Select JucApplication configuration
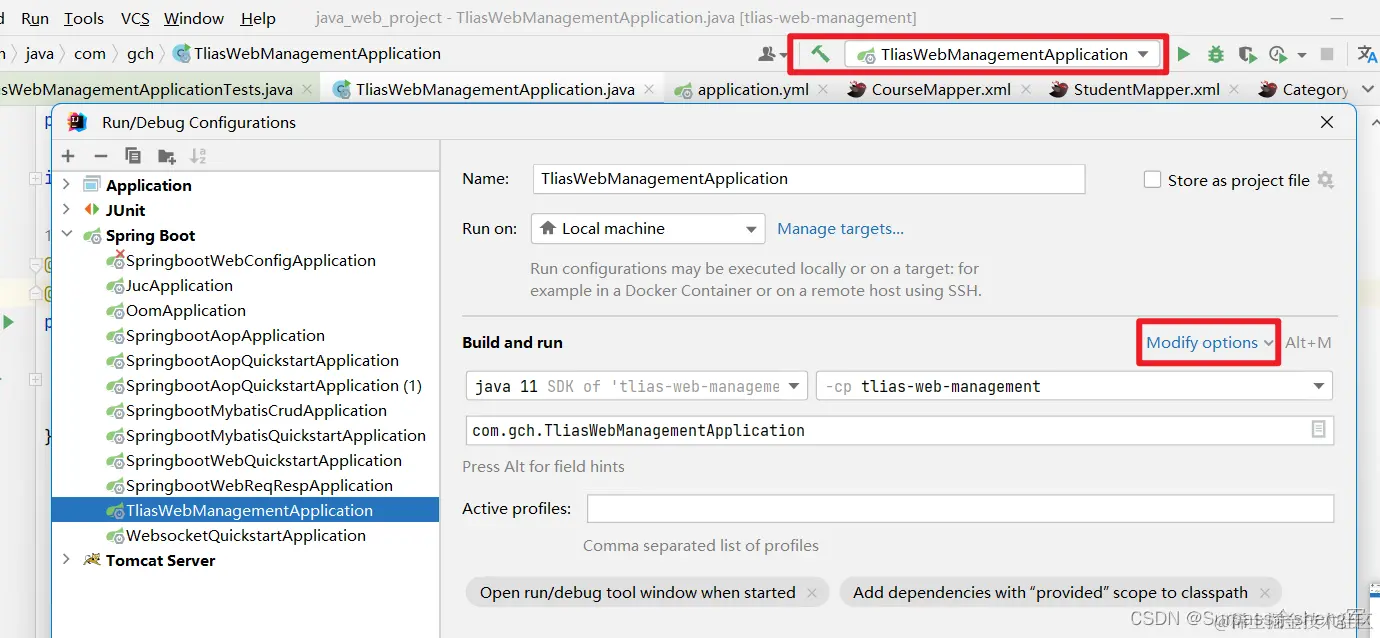The image size is (1380, 638). pyautogui.click(x=179, y=285)
